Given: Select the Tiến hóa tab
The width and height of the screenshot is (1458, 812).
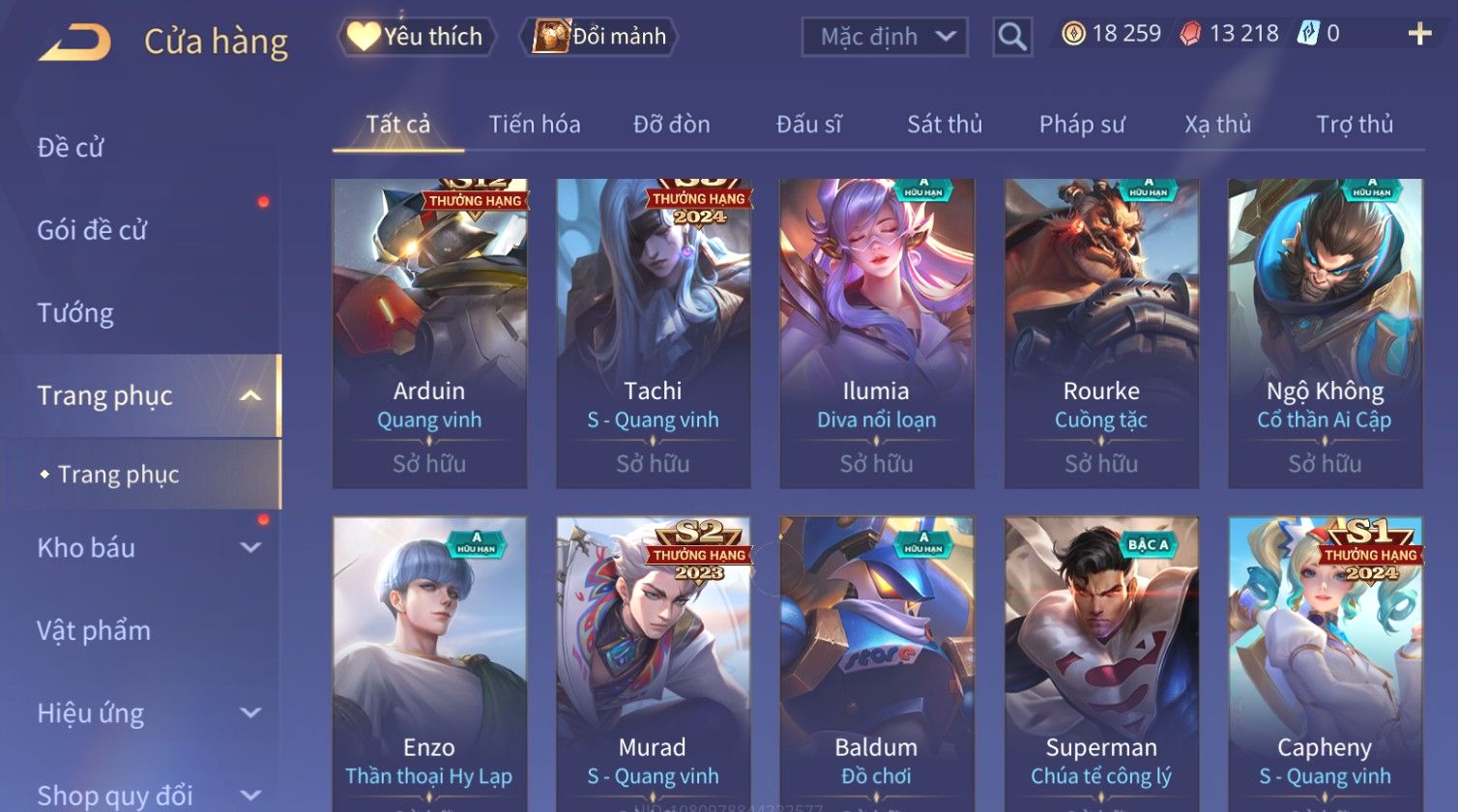Looking at the screenshot, I should pos(535,125).
